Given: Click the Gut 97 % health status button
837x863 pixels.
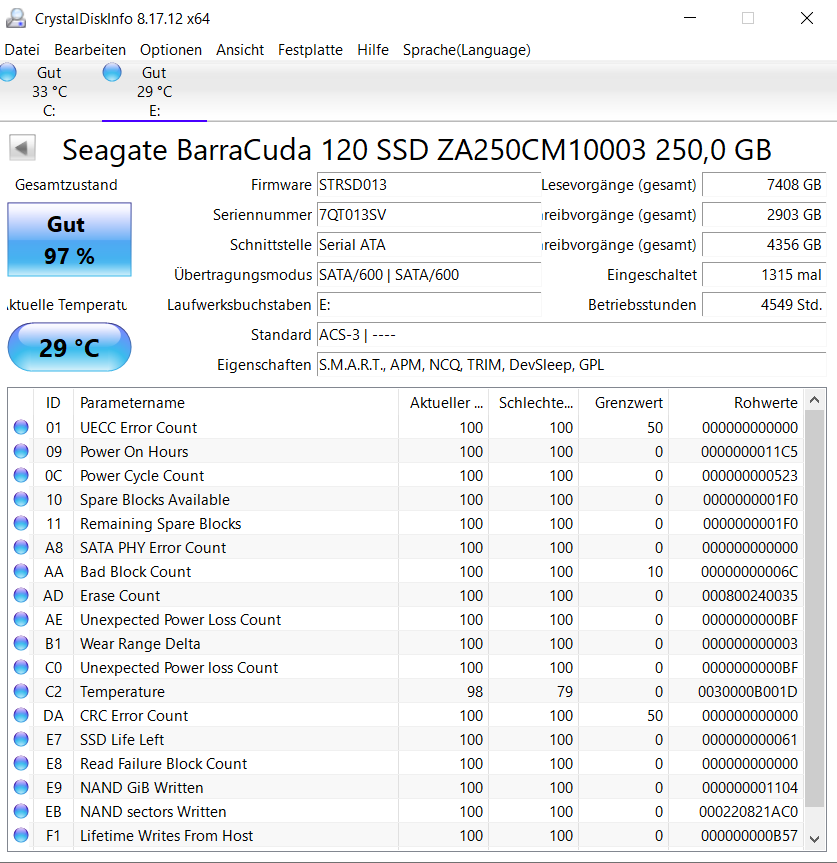Looking at the screenshot, I should (x=69, y=239).
